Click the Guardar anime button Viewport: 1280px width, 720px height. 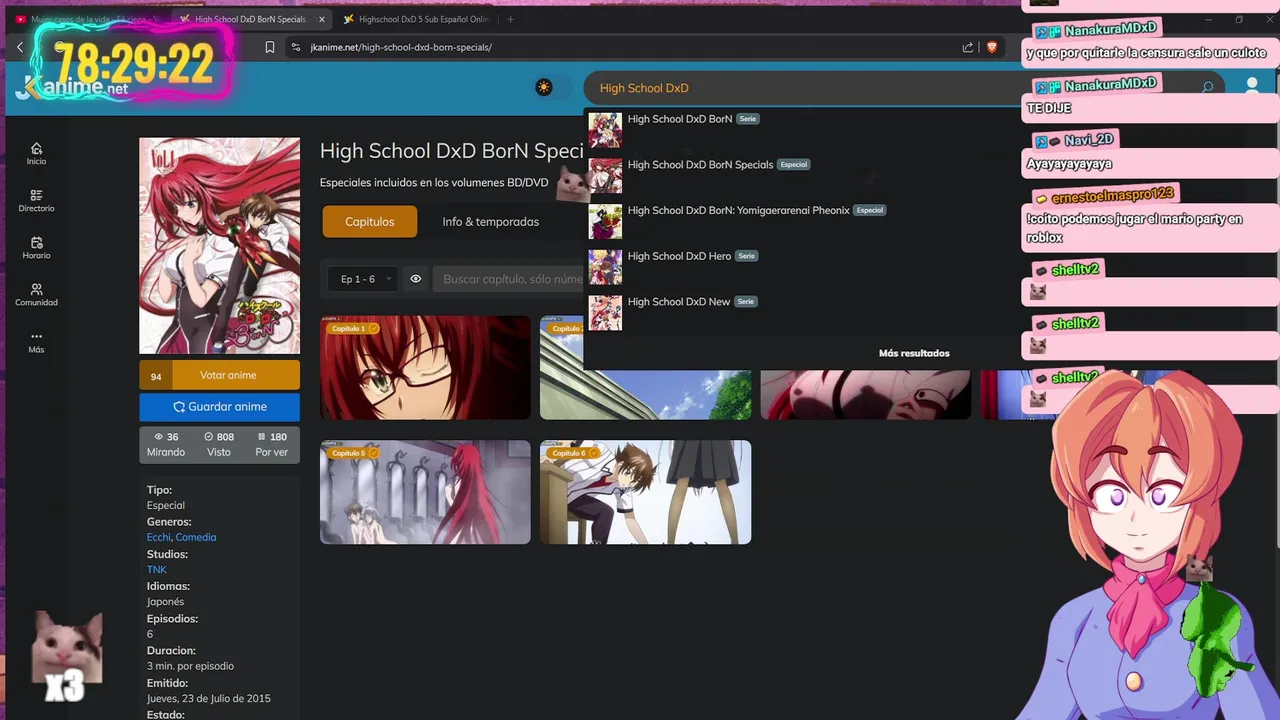point(219,407)
